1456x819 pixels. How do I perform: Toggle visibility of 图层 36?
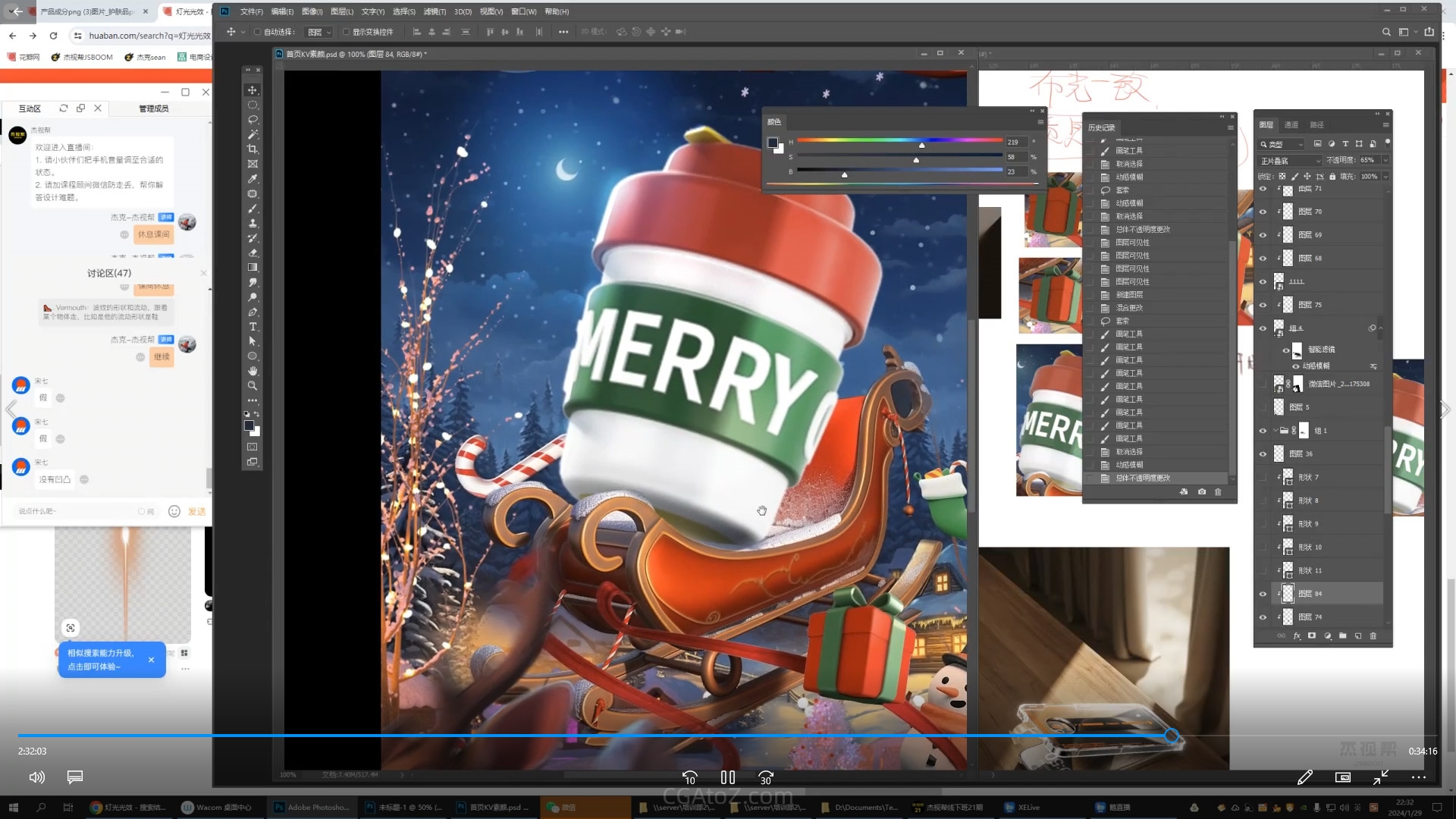coord(1263,454)
